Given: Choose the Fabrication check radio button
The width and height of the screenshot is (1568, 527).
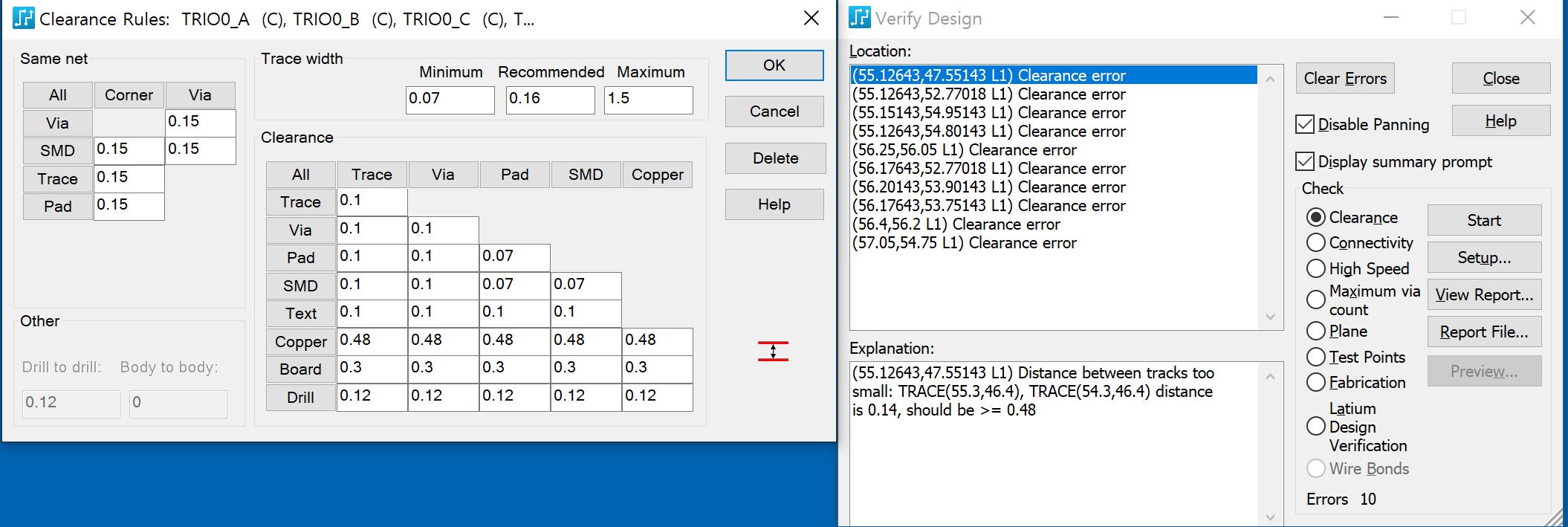Looking at the screenshot, I should [x=1315, y=382].
